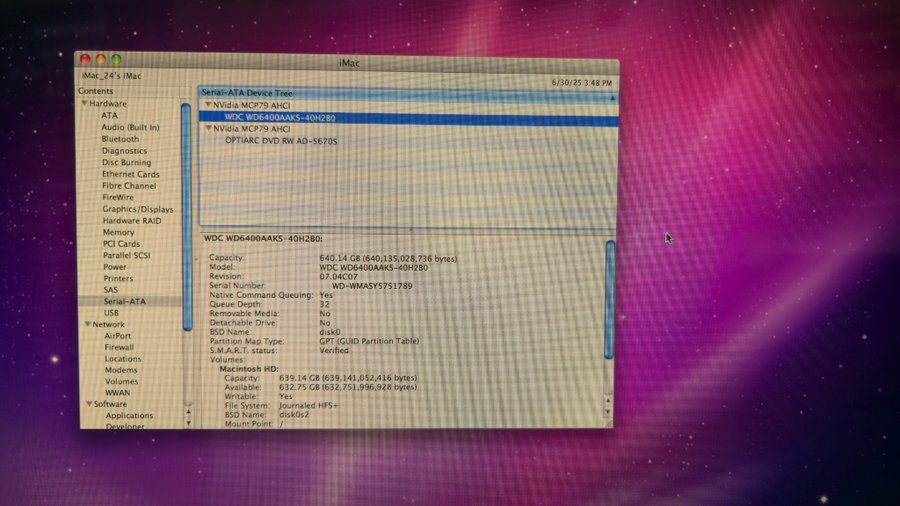Click the sidebar's blue scrollbar thumb
This screenshot has width=900, height=506.
pos(186,215)
